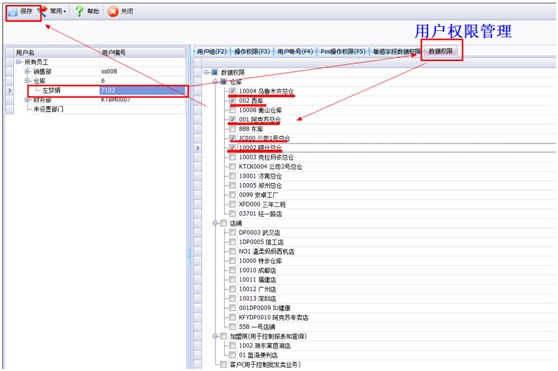Click the red 关闭 close icon
This screenshot has width=558, height=371.
coord(113,12)
